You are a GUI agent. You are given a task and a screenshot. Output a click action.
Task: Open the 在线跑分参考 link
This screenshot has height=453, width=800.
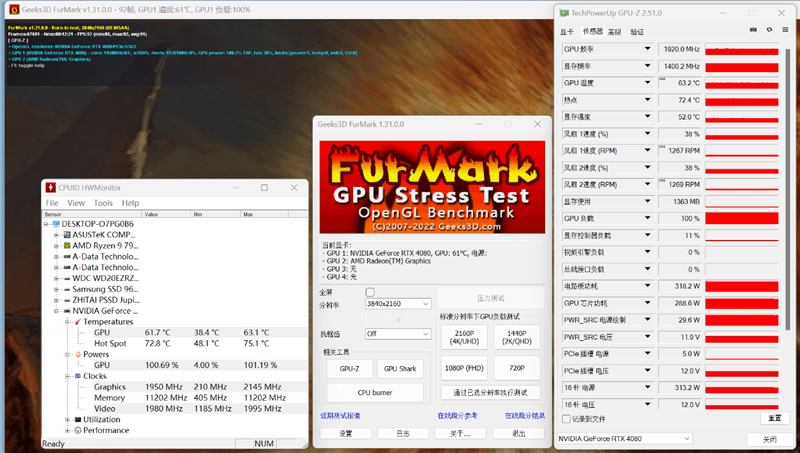(457, 416)
